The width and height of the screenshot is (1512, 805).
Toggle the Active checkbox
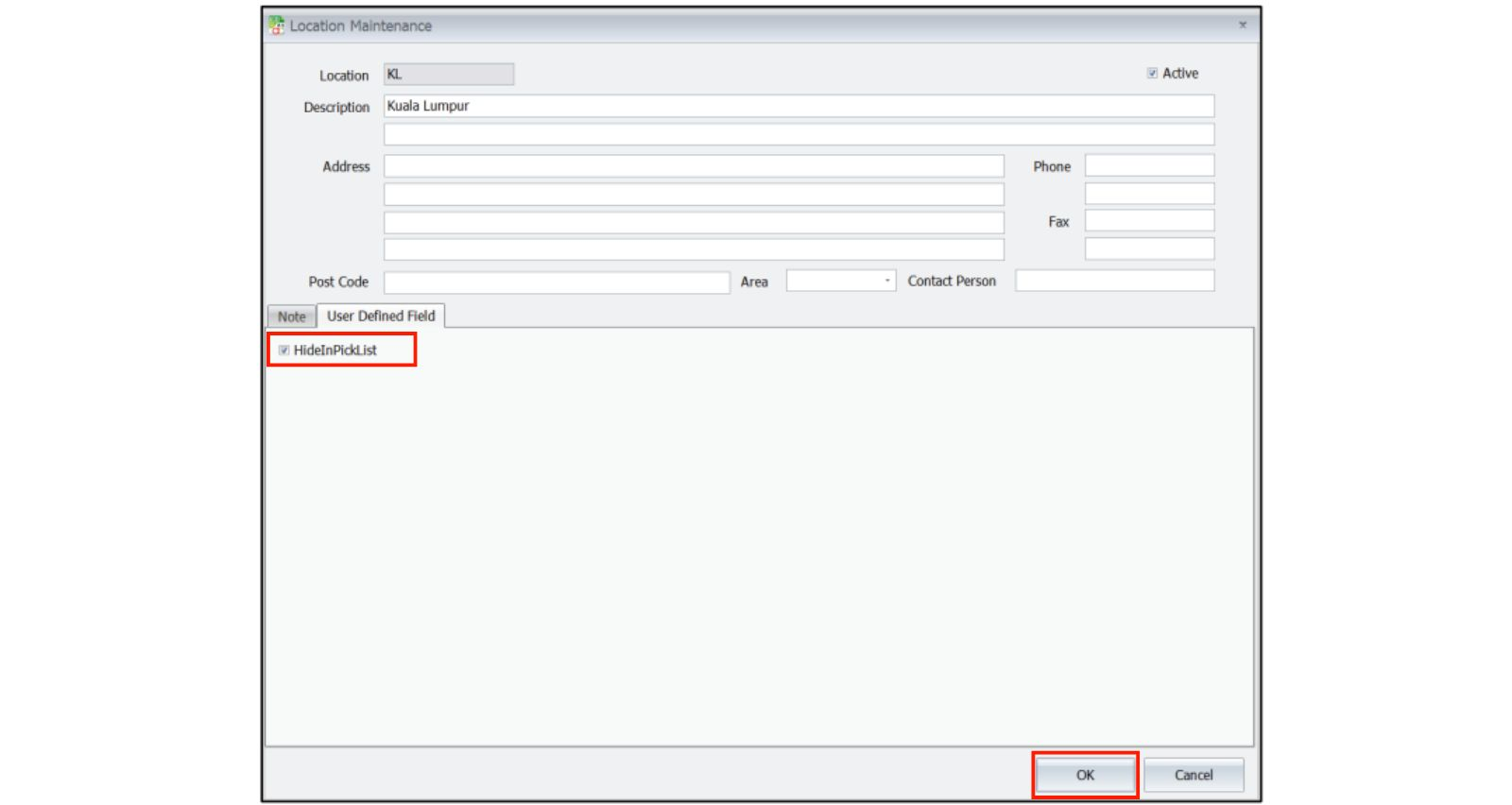pyautogui.click(x=1152, y=74)
